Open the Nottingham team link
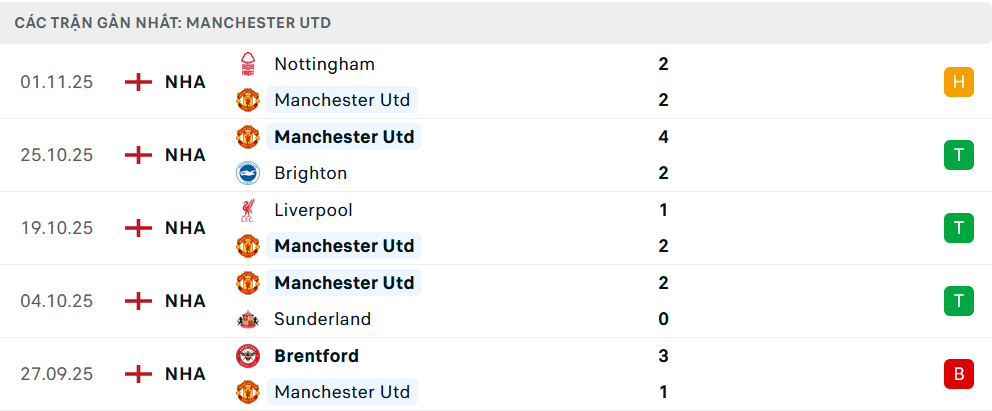This screenshot has width=992, height=411. click(324, 64)
